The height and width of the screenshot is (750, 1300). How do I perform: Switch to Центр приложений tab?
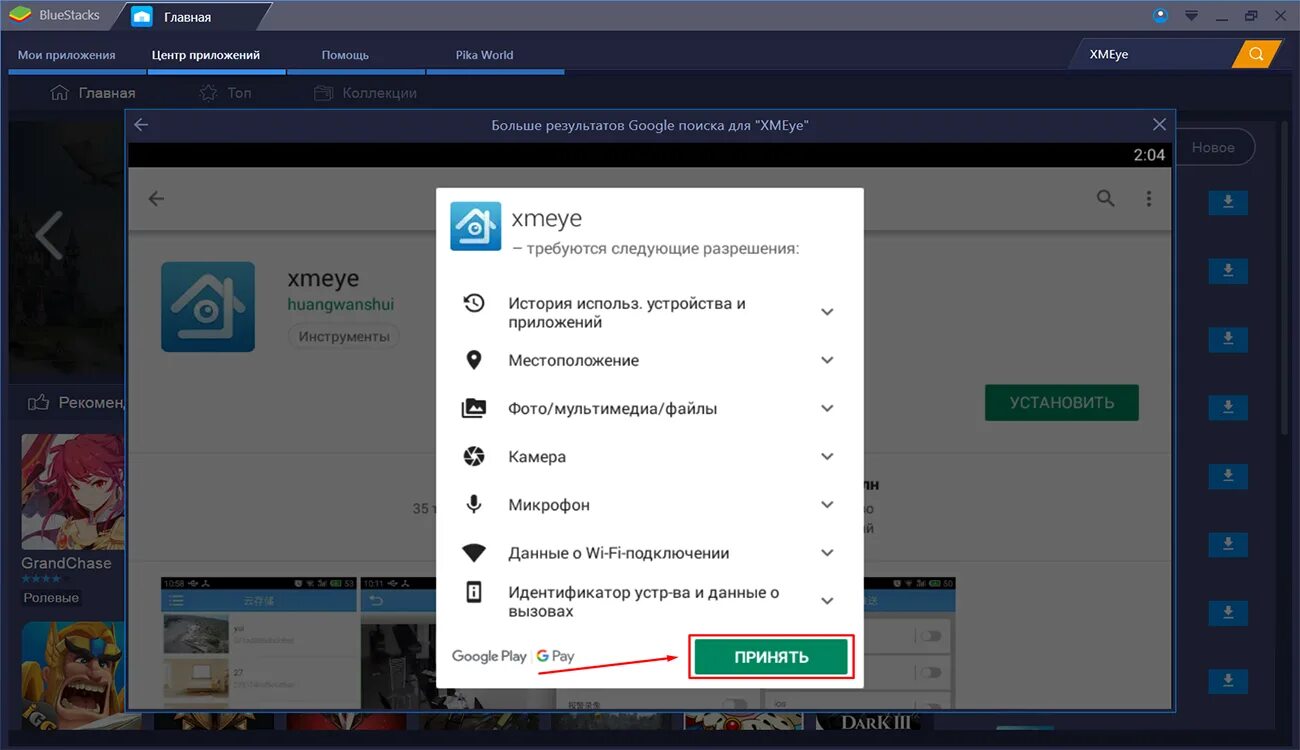point(206,55)
